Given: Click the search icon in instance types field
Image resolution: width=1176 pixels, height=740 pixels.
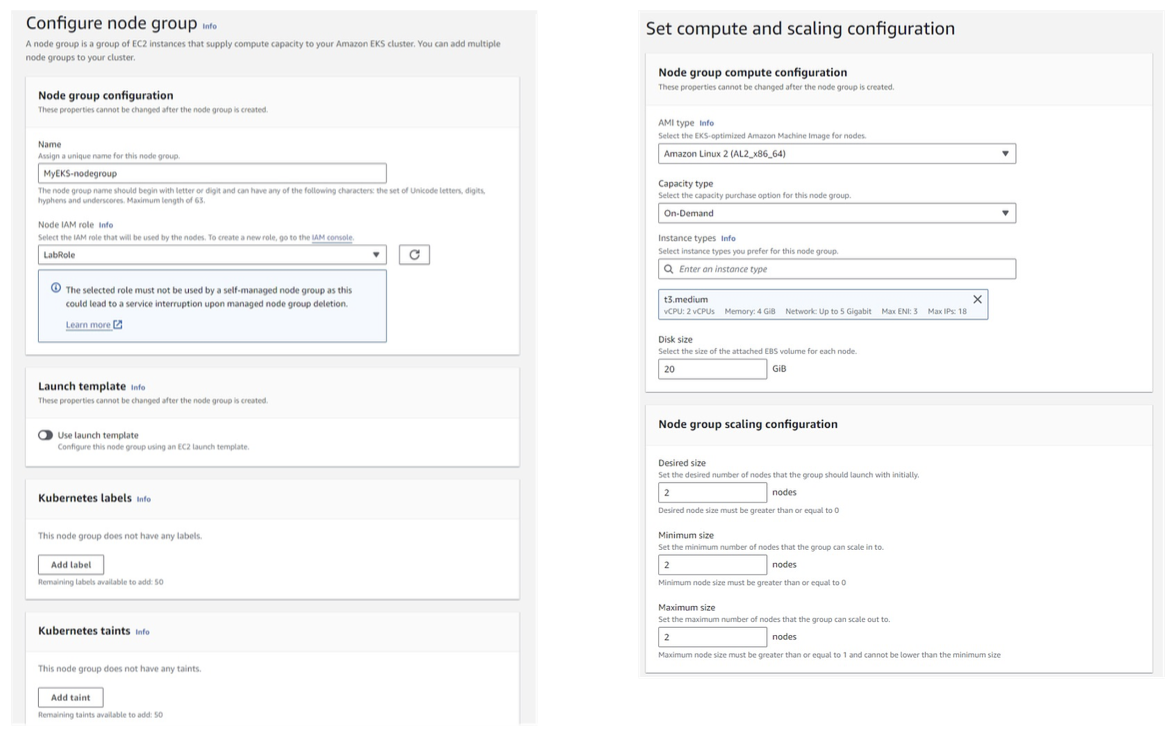Looking at the screenshot, I should point(669,269).
